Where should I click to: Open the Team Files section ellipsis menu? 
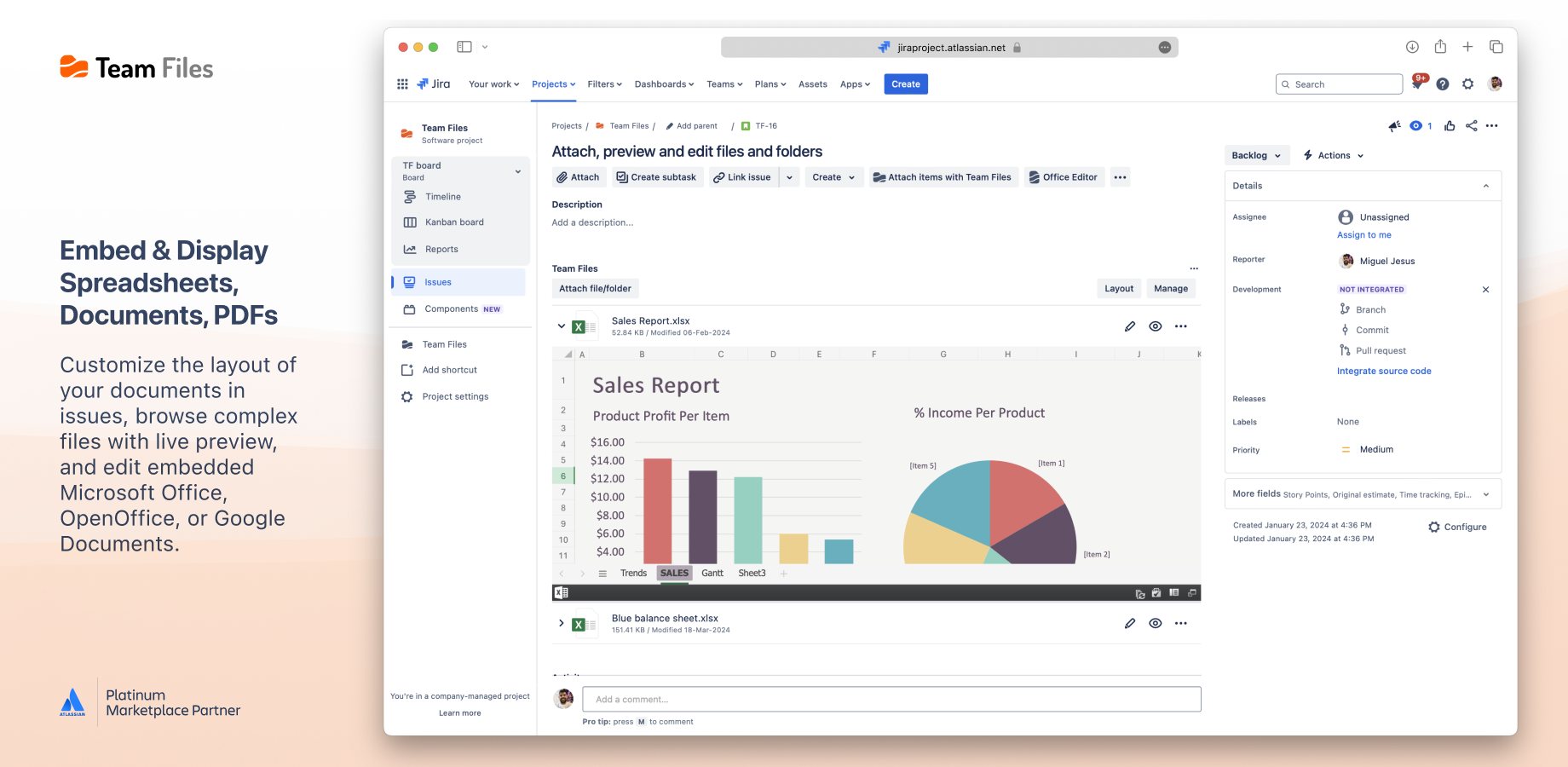tap(1194, 268)
